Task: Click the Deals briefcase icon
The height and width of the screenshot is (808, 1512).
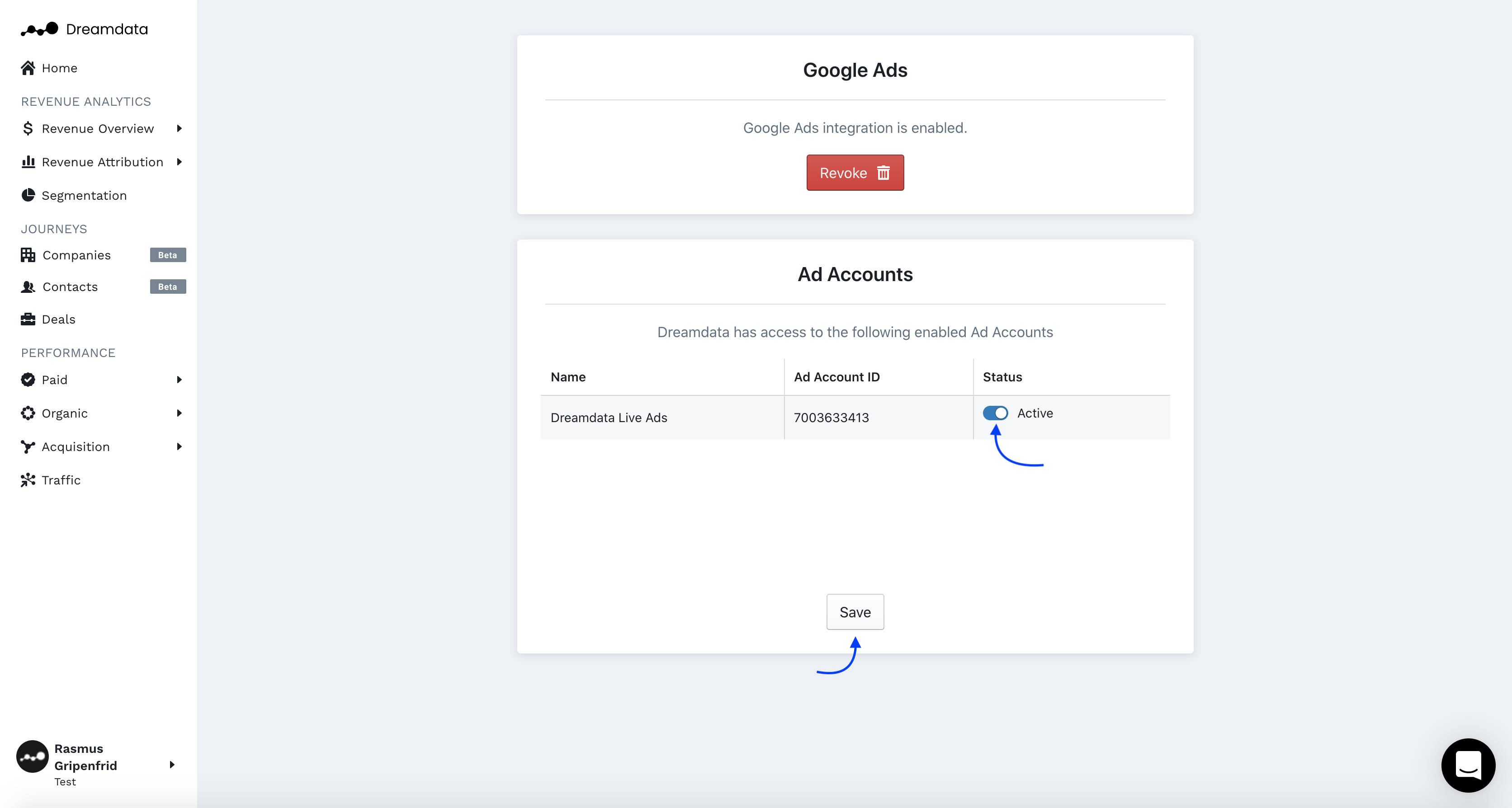Action: pos(28,319)
